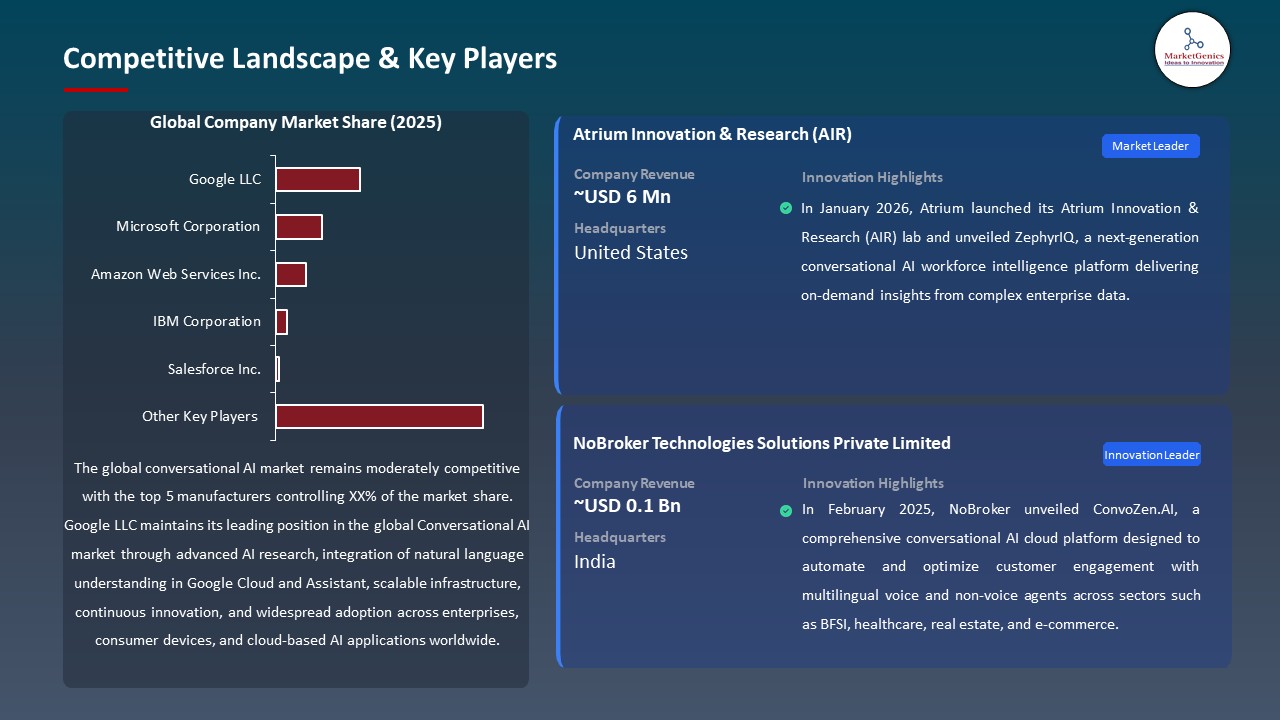Select the Microsoft Corporation market share bar
1280x720 pixels.
pyautogui.click(x=299, y=226)
